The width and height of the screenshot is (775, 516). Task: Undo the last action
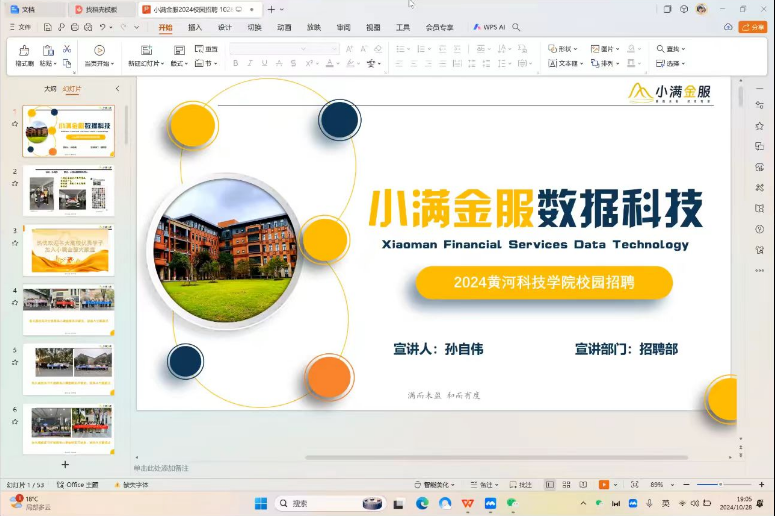pyautogui.click(x=102, y=27)
